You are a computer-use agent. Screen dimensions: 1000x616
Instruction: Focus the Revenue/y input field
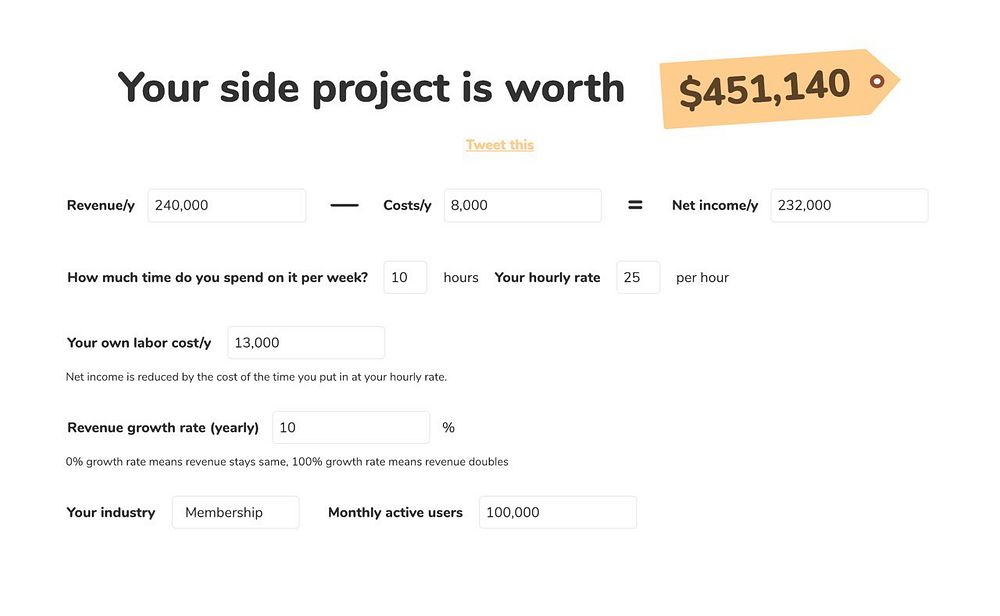(226, 206)
